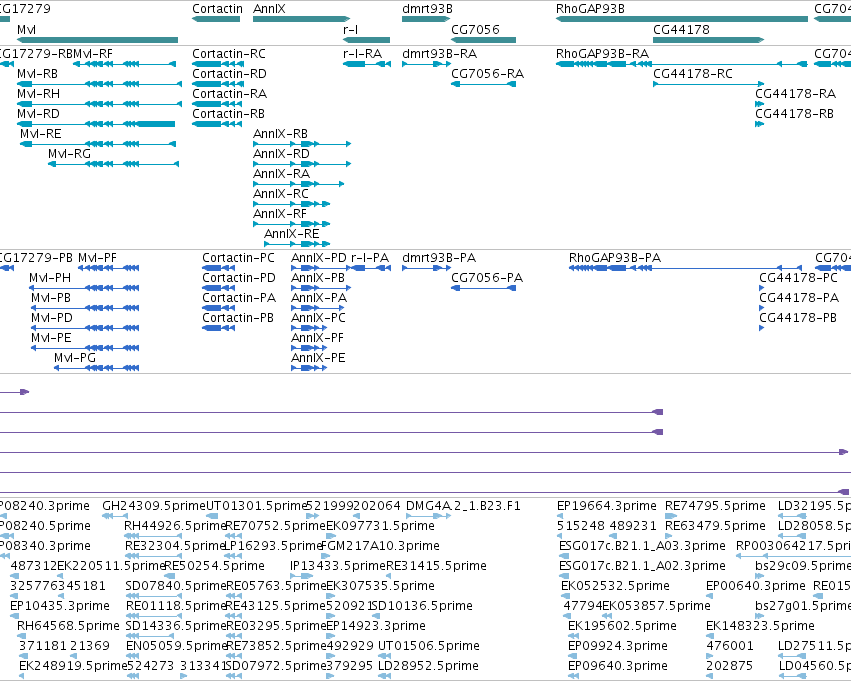Click the EP09924.3prime EST label

click(618, 645)
